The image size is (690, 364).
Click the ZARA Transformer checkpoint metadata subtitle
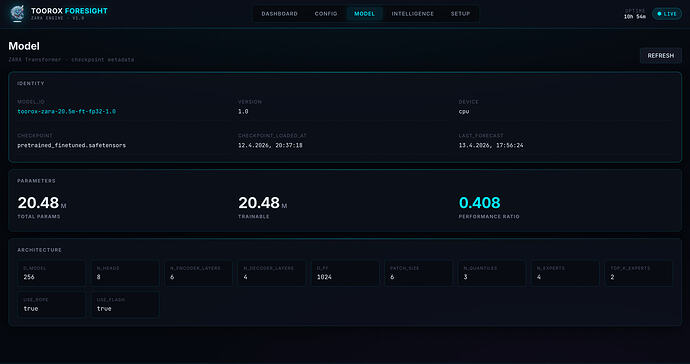(x=71, y=59)
